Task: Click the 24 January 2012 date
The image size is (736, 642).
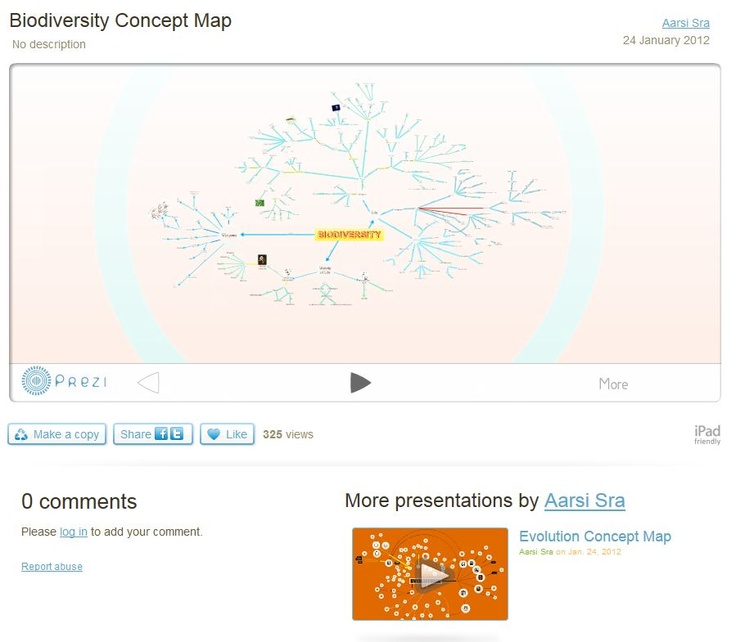Action: 666,40
